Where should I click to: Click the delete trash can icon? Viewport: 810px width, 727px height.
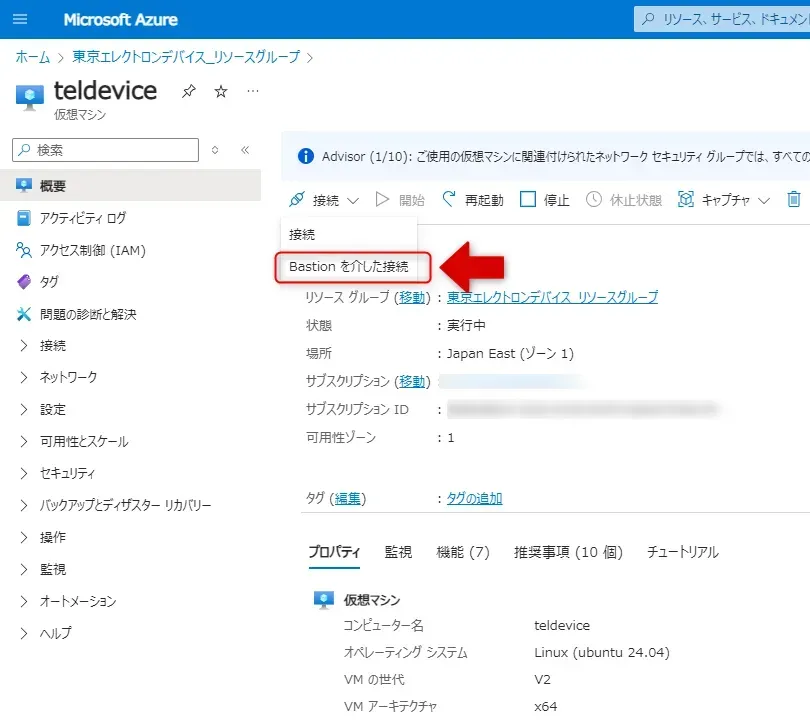coord(794,200)
